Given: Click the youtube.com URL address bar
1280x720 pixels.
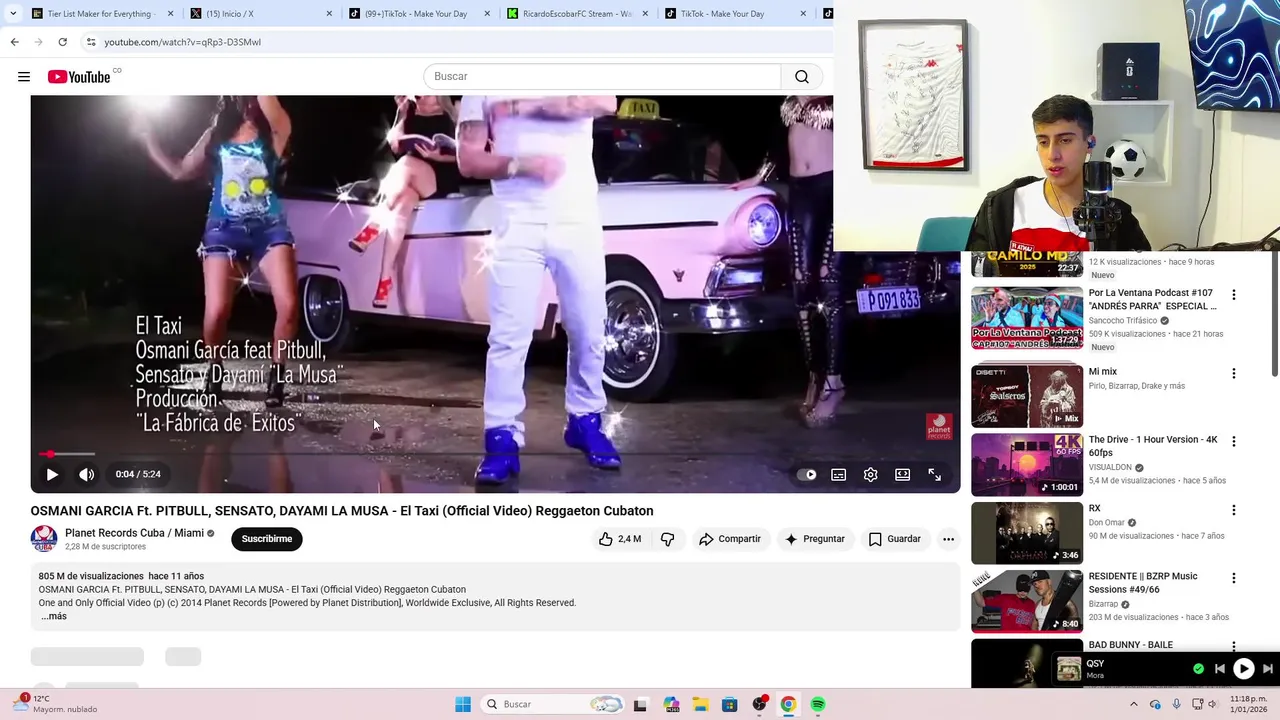Looking at the screenshot, I should click(x=182, y=42).
